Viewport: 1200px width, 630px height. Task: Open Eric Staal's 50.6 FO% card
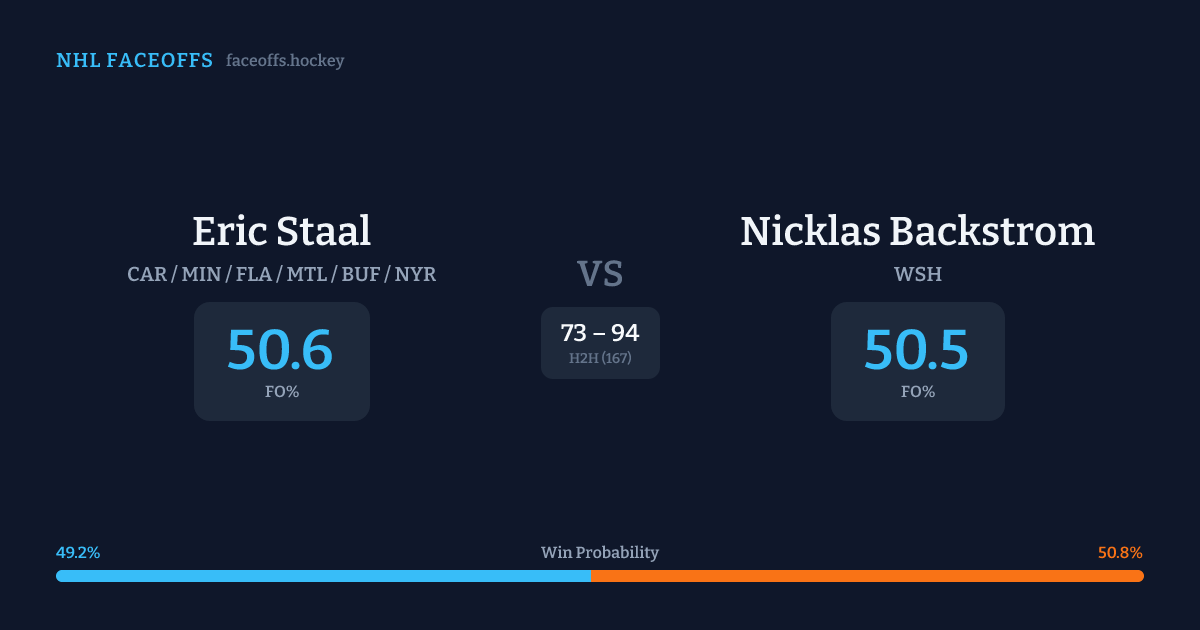[x=281, y=361]
